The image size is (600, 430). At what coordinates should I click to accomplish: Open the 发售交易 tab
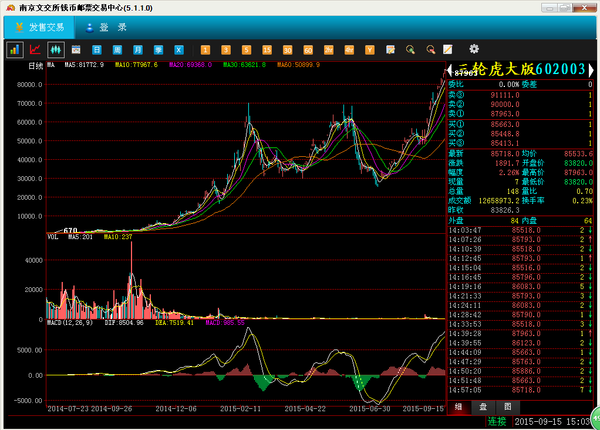[x=39, y=28]
